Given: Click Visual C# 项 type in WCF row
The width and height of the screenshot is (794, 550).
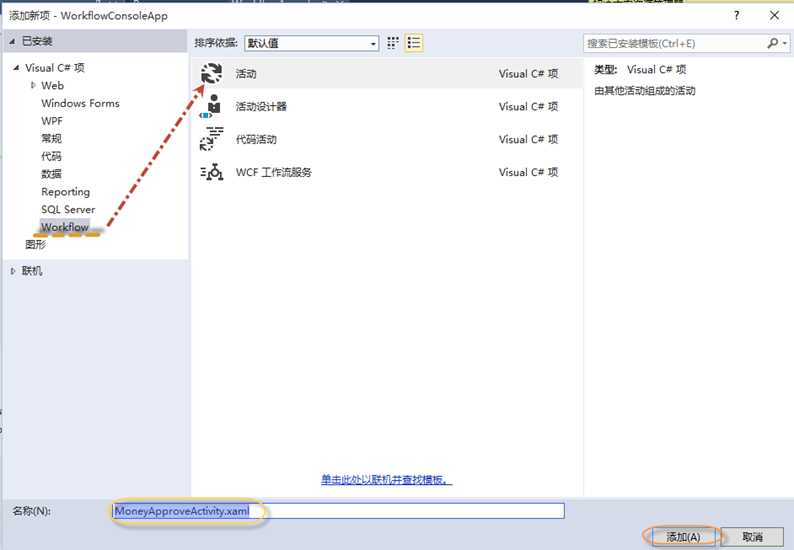Looking at the screenshot, I should [528, 173].
